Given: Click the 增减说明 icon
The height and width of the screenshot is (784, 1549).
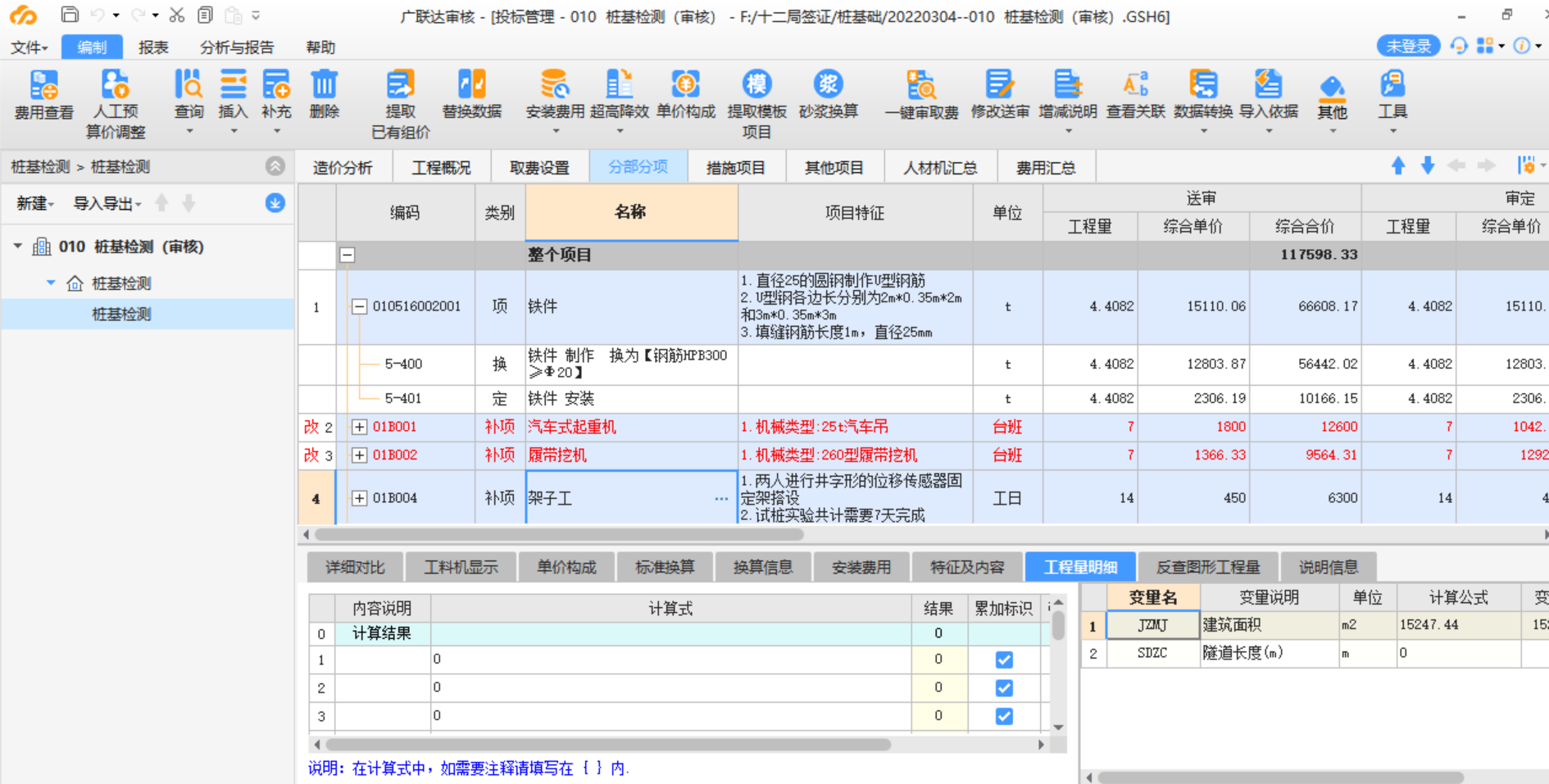Looking at the screenshot, I should (1068, 85).
